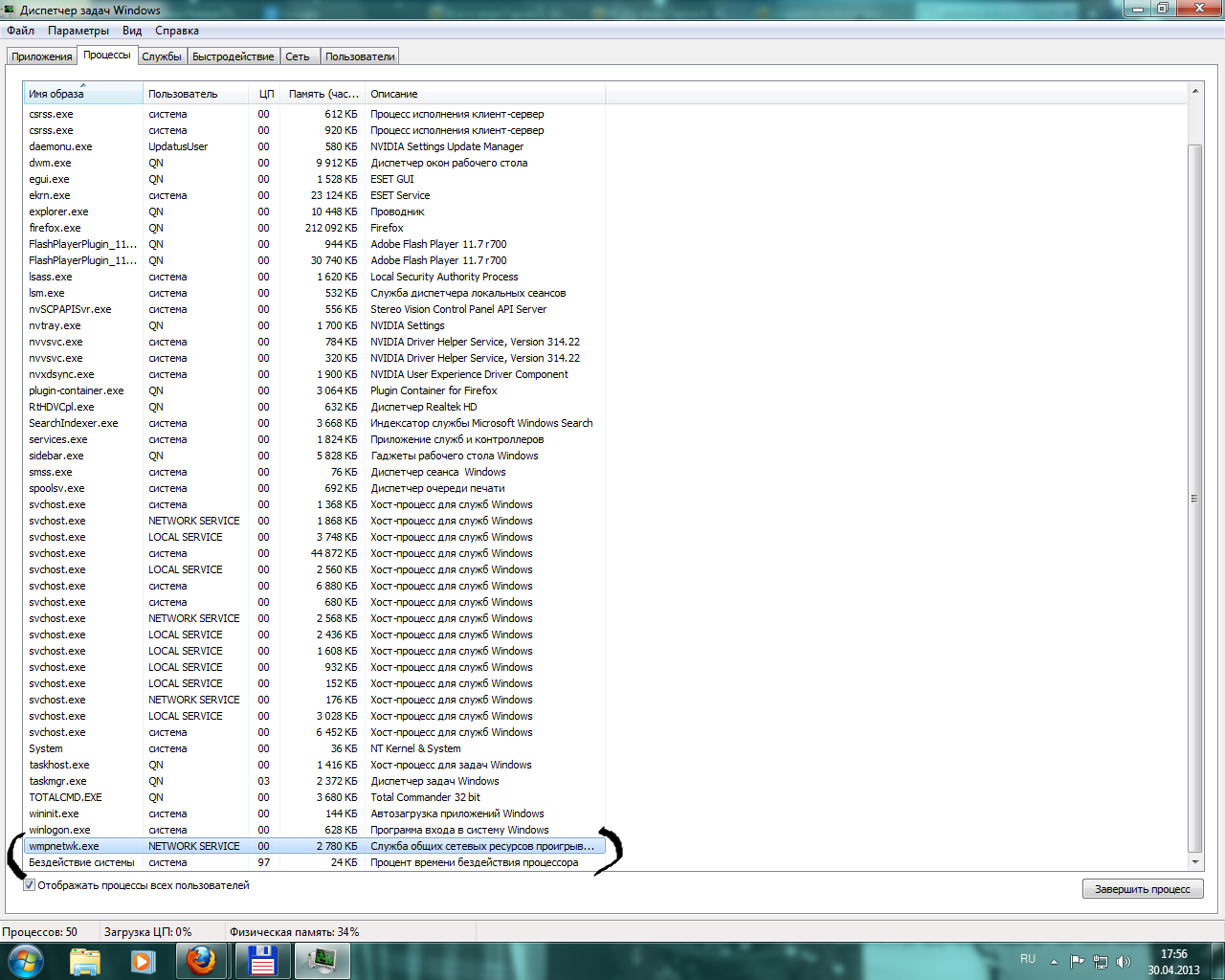This screenshot has height=980, width=1225.
Task: Select the SearchIndexer.exe process name
Action: [x=74, y=423]
